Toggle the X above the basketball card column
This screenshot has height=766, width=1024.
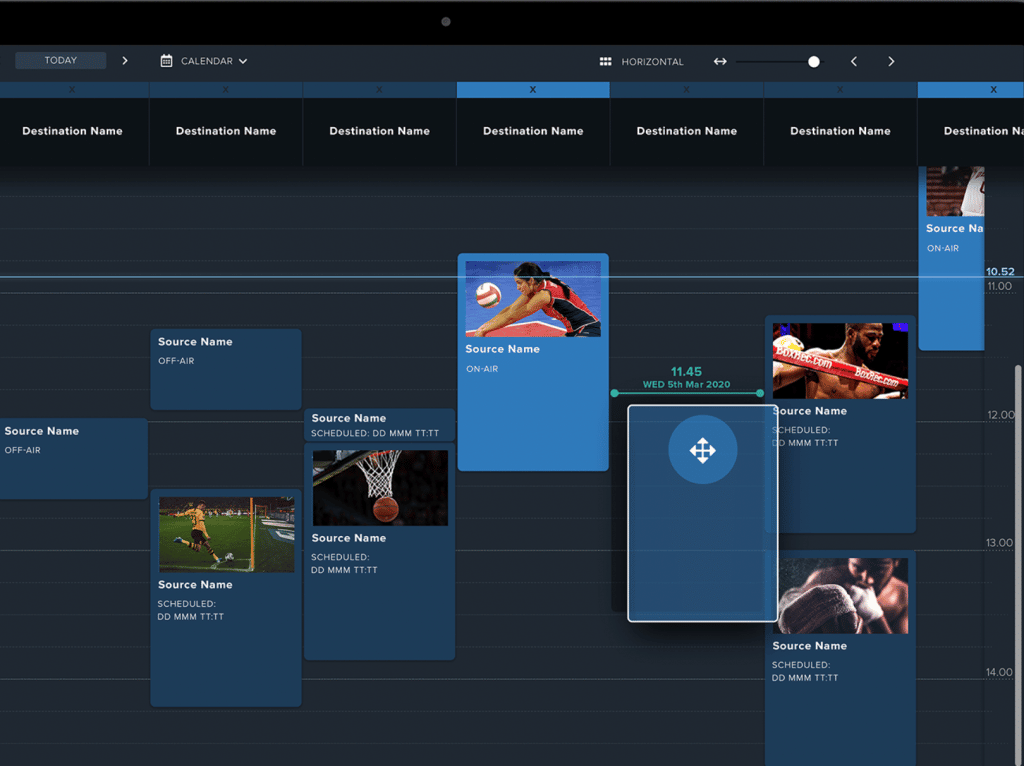379,90
